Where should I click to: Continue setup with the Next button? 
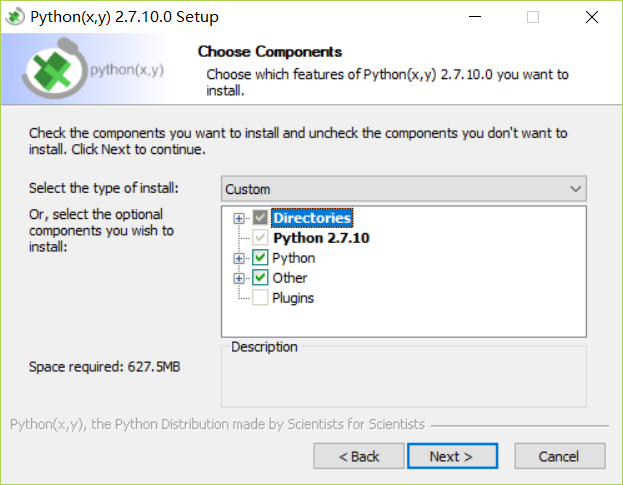coord(452,456)
